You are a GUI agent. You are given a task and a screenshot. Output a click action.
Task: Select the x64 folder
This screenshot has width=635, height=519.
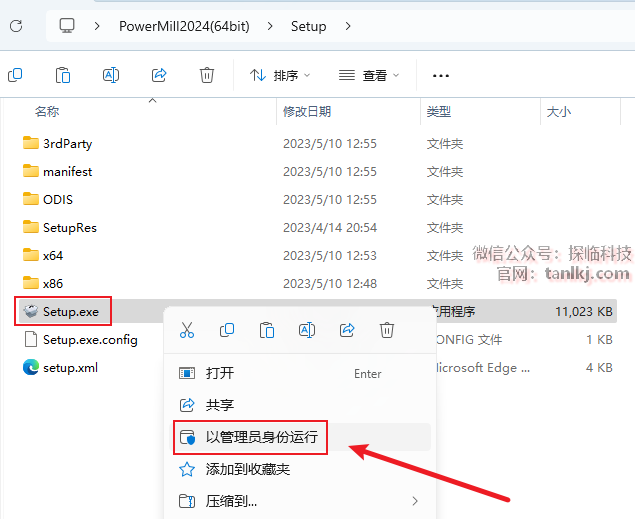point(53,255)
